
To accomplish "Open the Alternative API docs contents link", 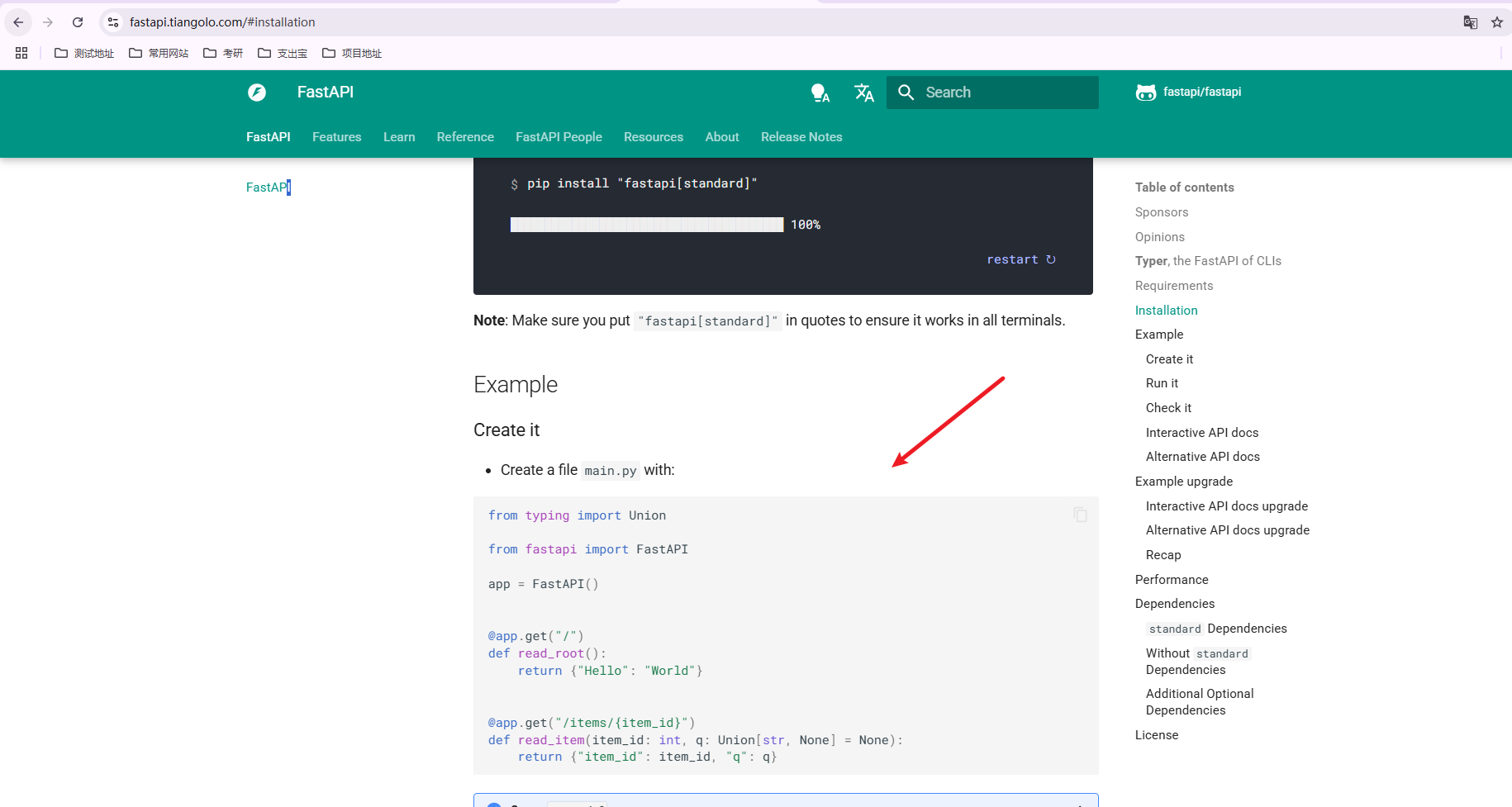I will 1203,457.
